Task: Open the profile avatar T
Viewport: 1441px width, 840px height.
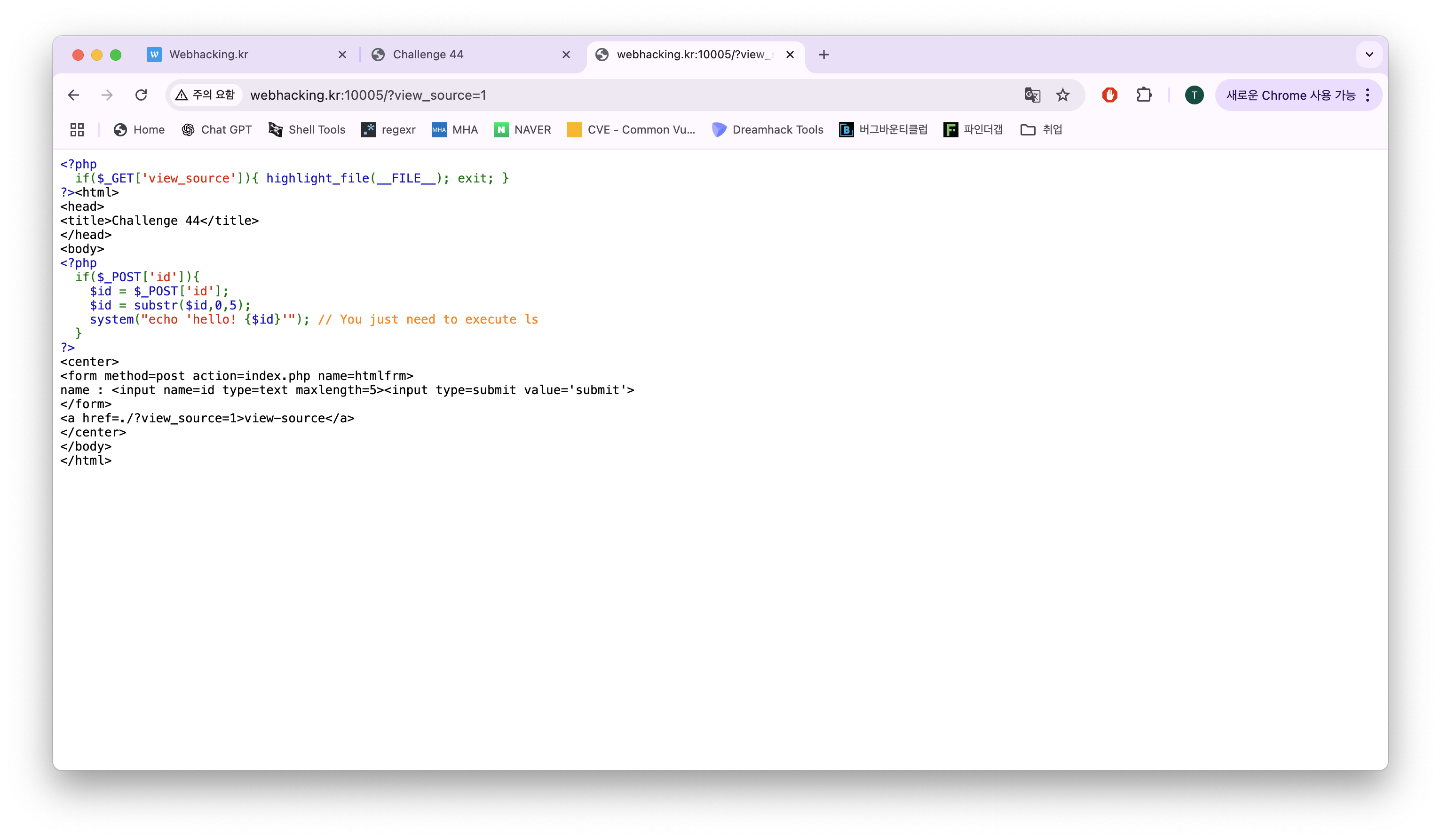Action: (x=1194, y=95)
